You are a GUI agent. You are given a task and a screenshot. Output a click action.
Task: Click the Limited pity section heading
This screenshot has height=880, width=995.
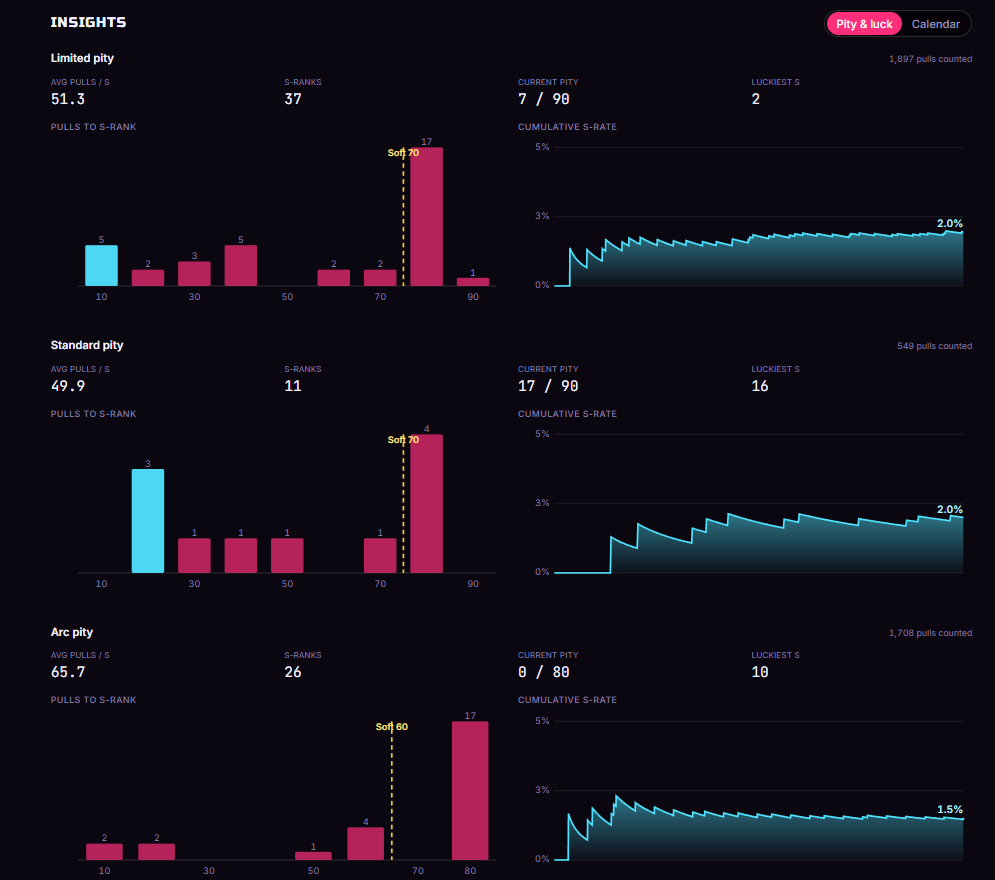[82, 58]
